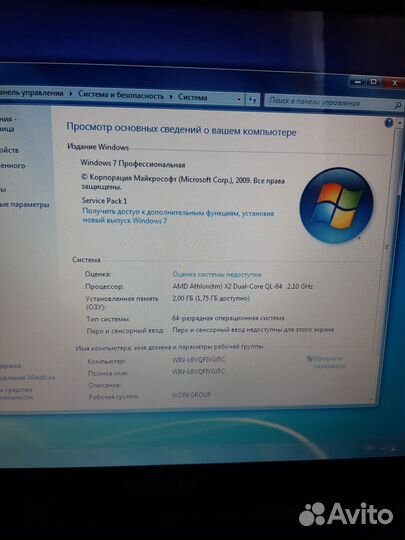This screenshot has height=540, width=405.
Task: Open the Получить доступ к дополнительным функциям link
Action: 178,216
